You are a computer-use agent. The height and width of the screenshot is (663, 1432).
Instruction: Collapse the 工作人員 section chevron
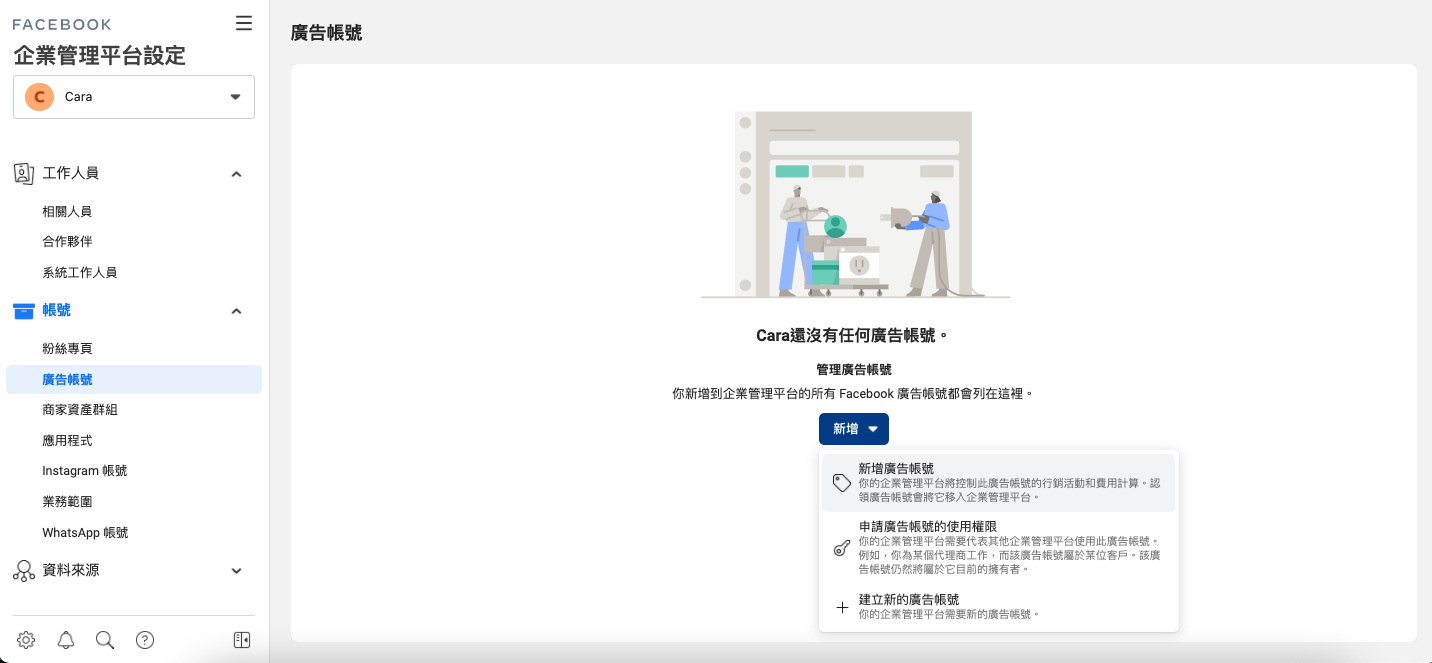236,174
